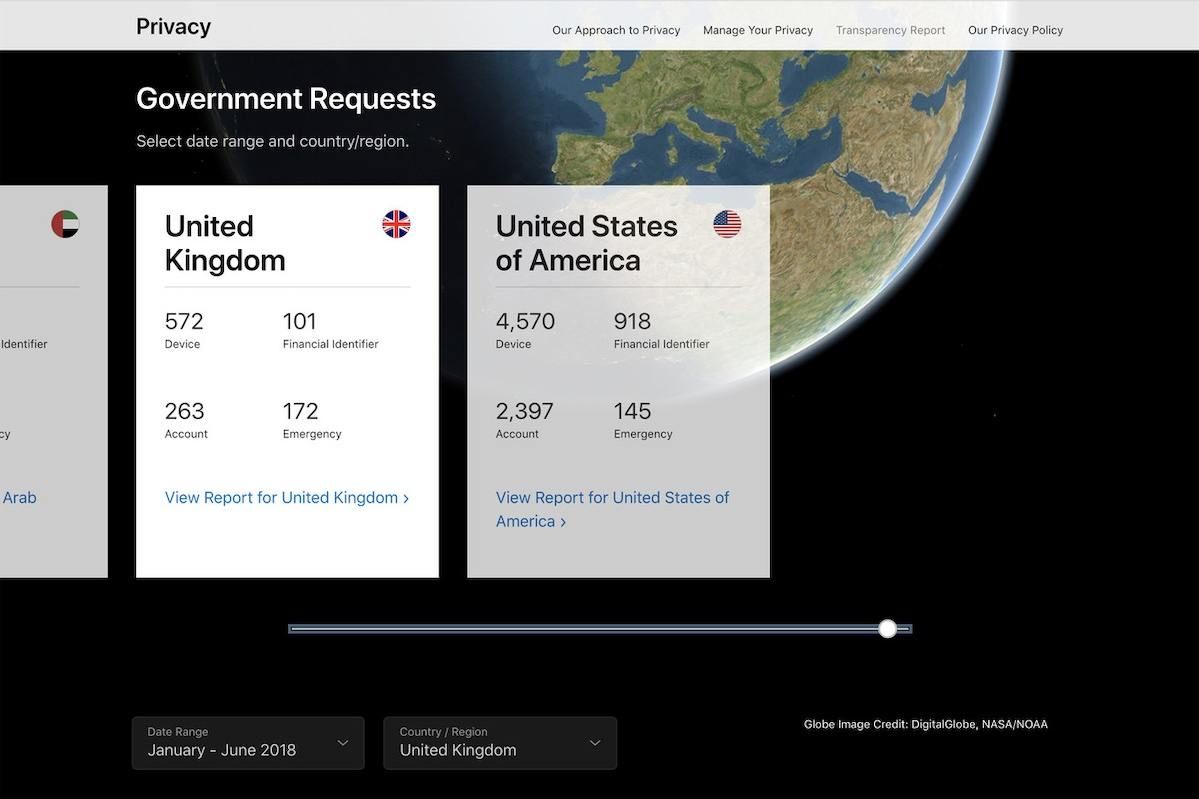Expand the Country / Region dropdown
The height and width of the screenshot is (799, 1199).
(x=500, y=743)
